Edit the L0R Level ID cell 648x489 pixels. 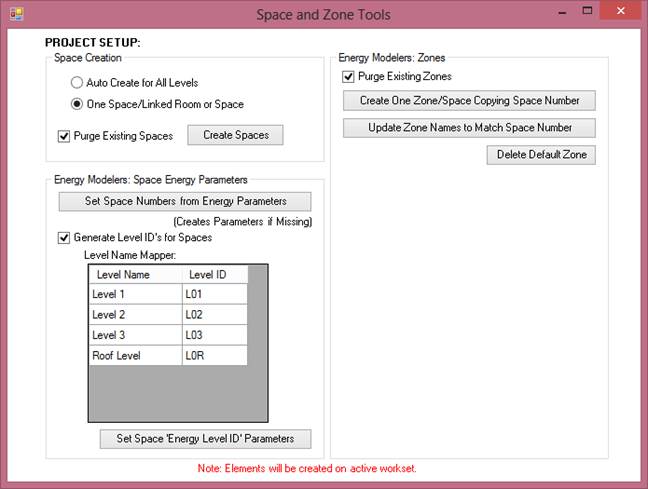tap(214, 355)
